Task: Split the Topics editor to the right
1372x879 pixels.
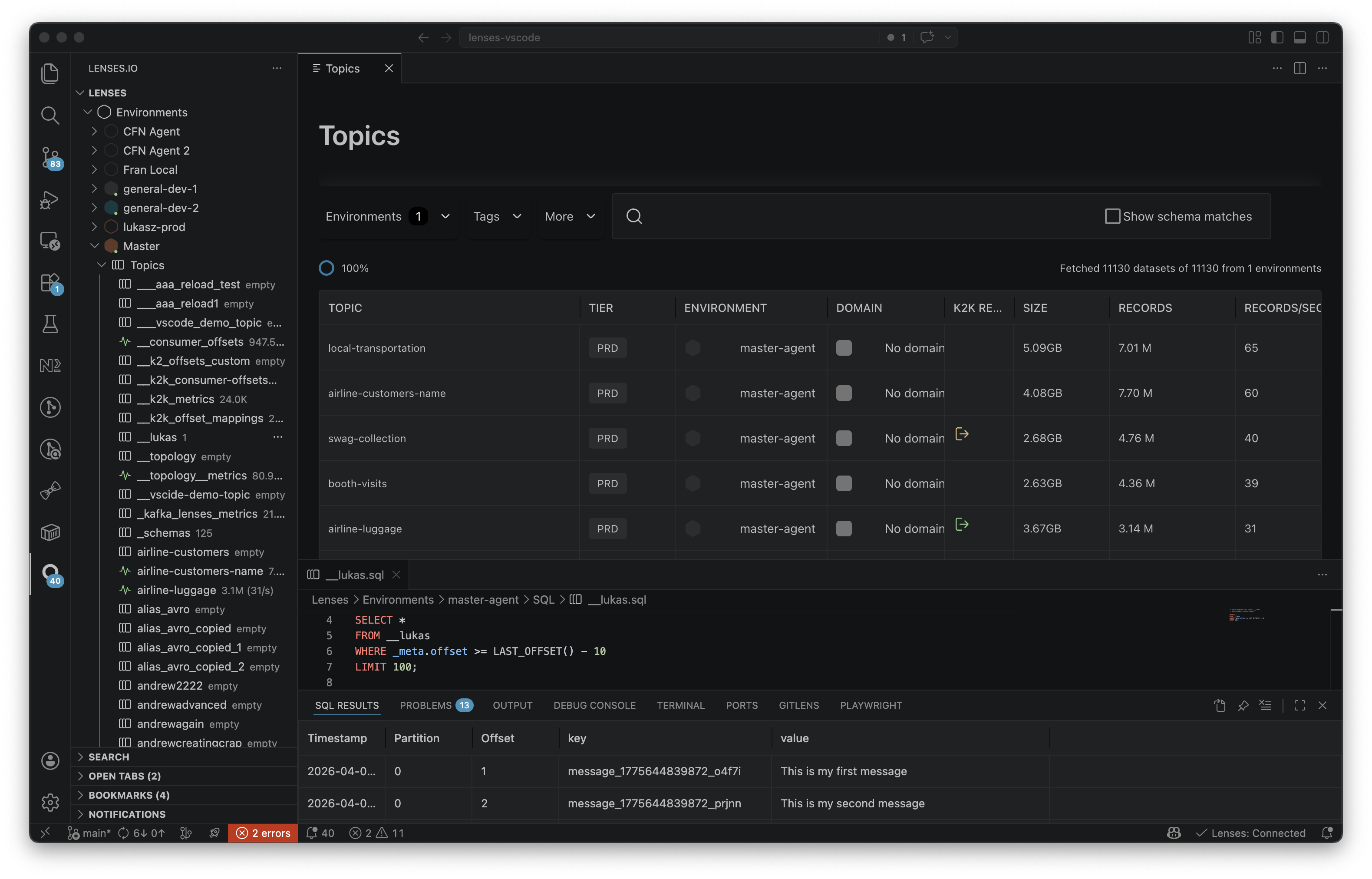Action: click(x=1299, y=68)
